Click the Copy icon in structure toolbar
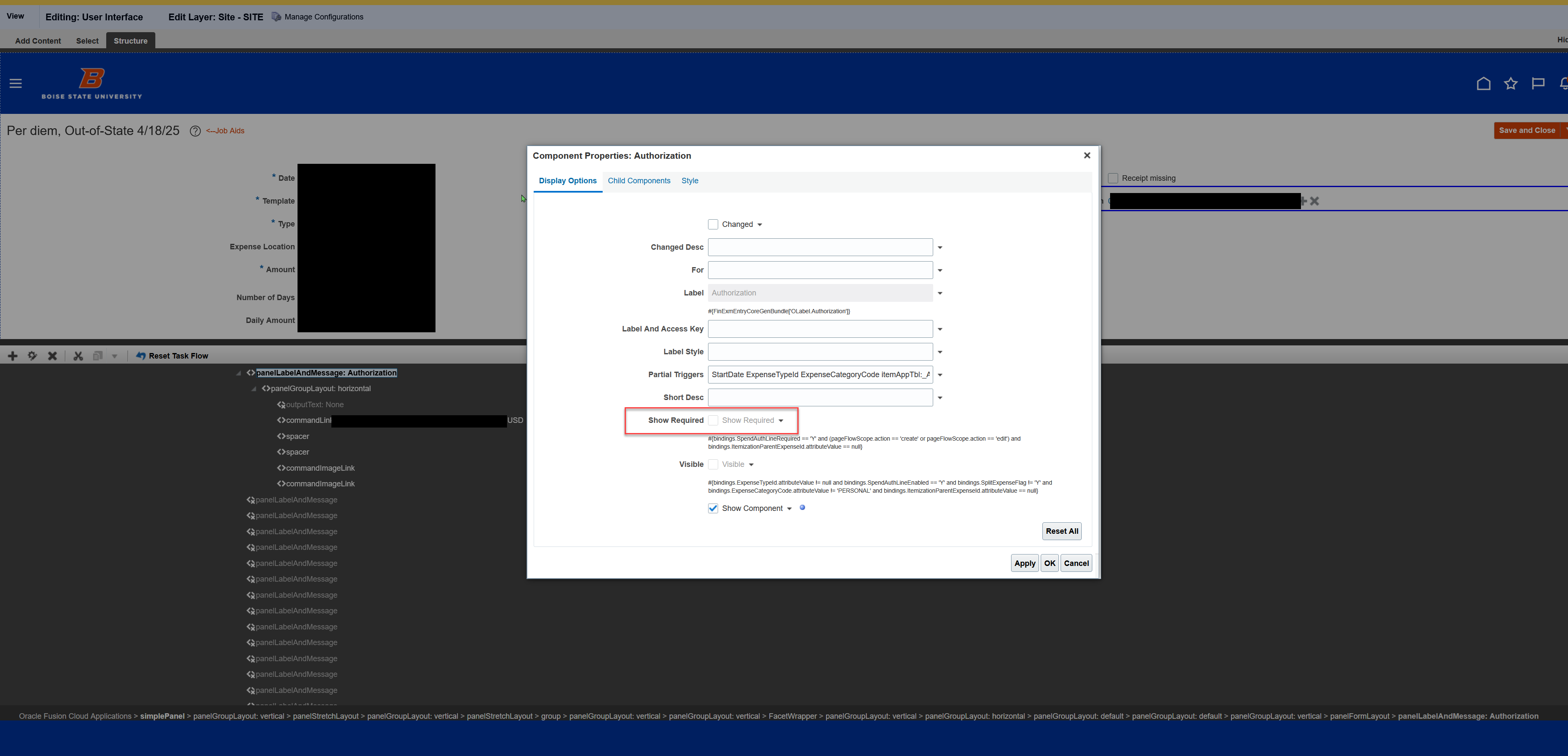 click(97, 356)
